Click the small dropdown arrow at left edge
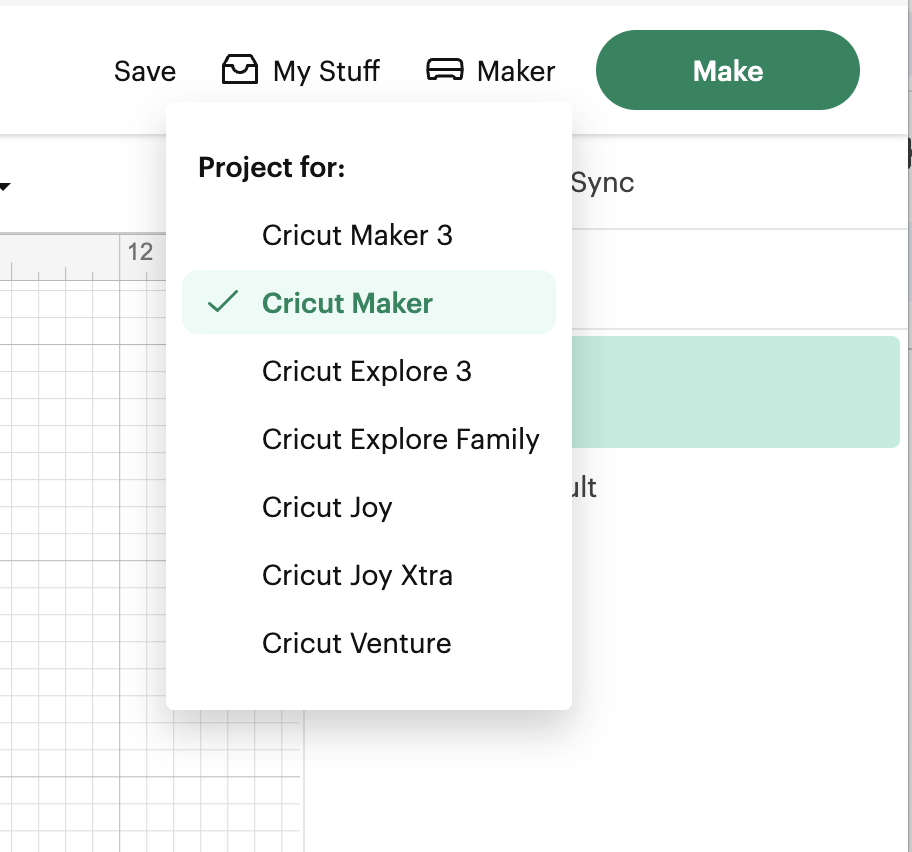Screen dimensions: 912x852 click(x=5, y=187)
